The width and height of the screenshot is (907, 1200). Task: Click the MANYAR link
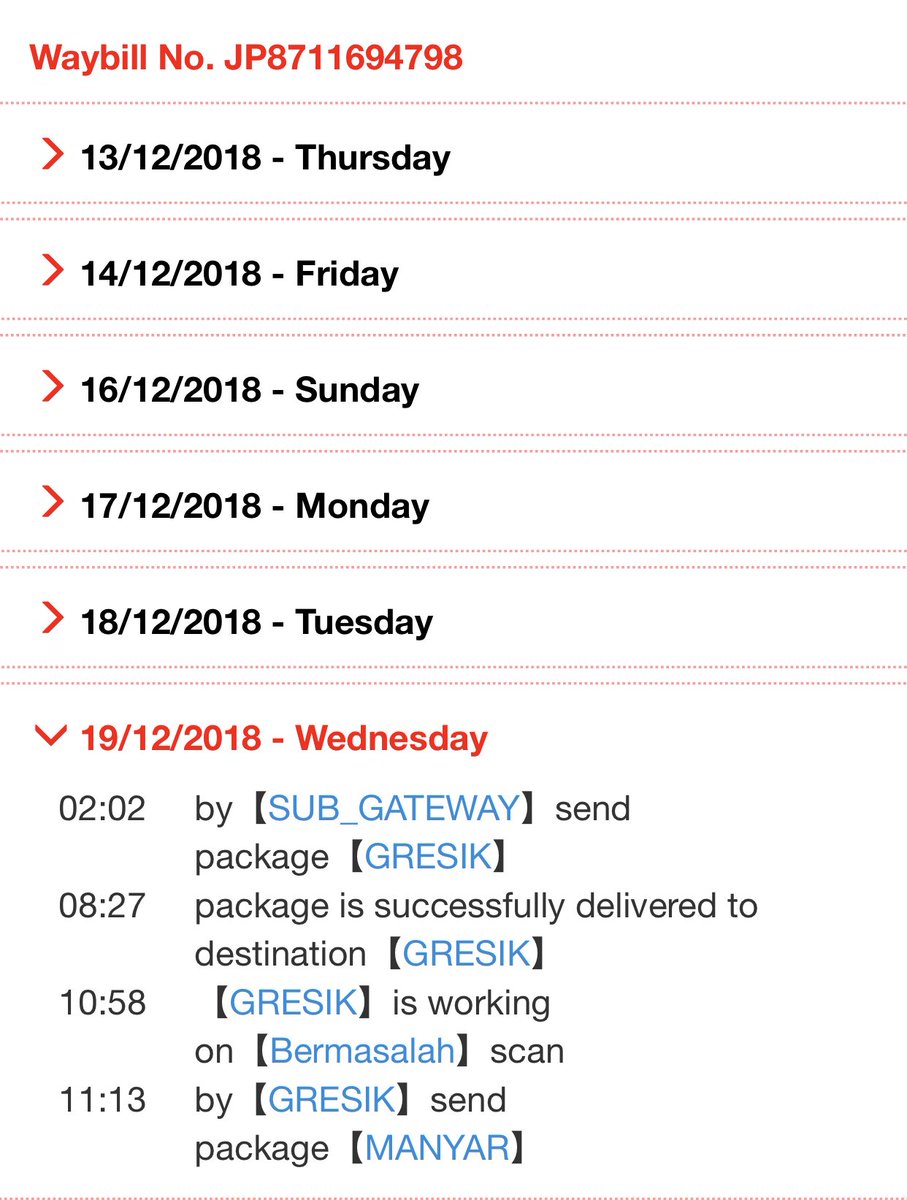point(437,1148)
